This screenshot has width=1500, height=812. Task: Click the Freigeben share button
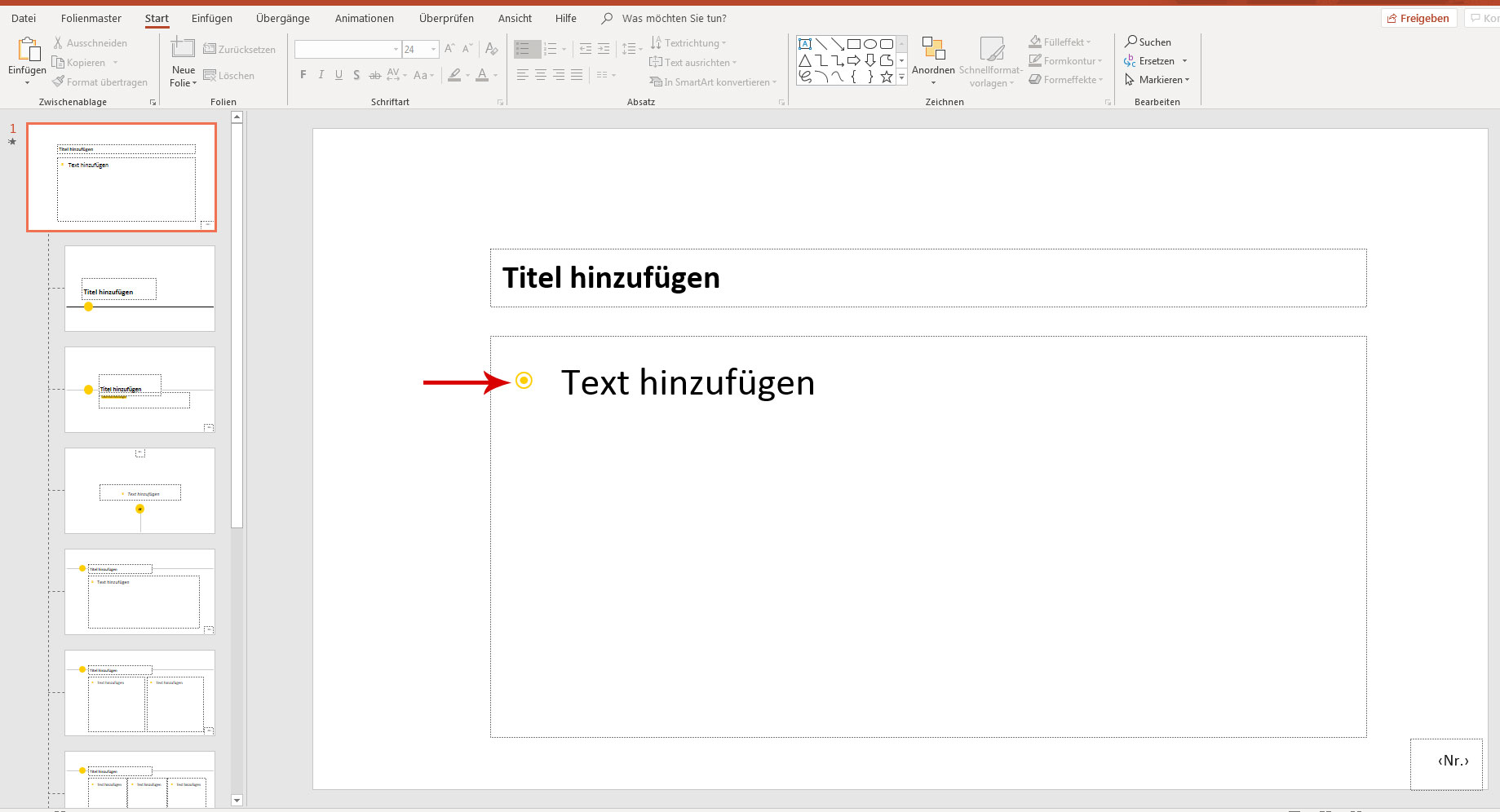click(x=1419, y=18)
